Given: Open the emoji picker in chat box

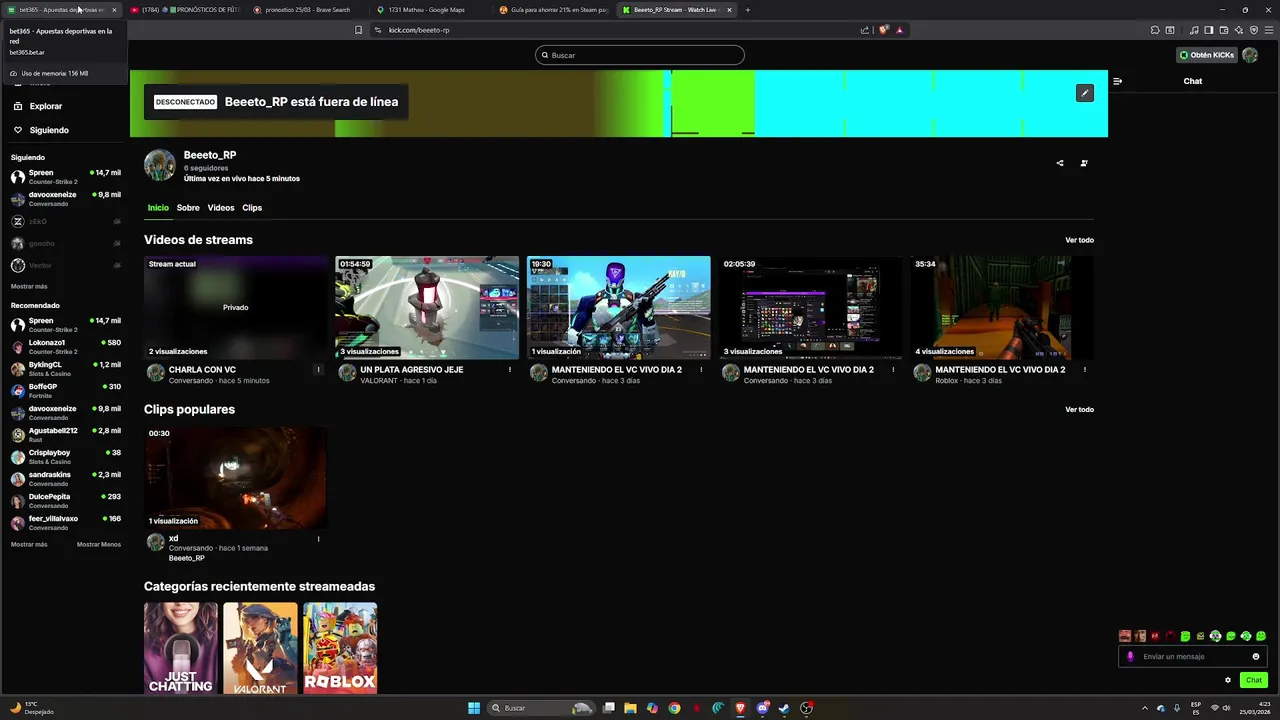Looking at the screenshot, I should click(1256, 657).
